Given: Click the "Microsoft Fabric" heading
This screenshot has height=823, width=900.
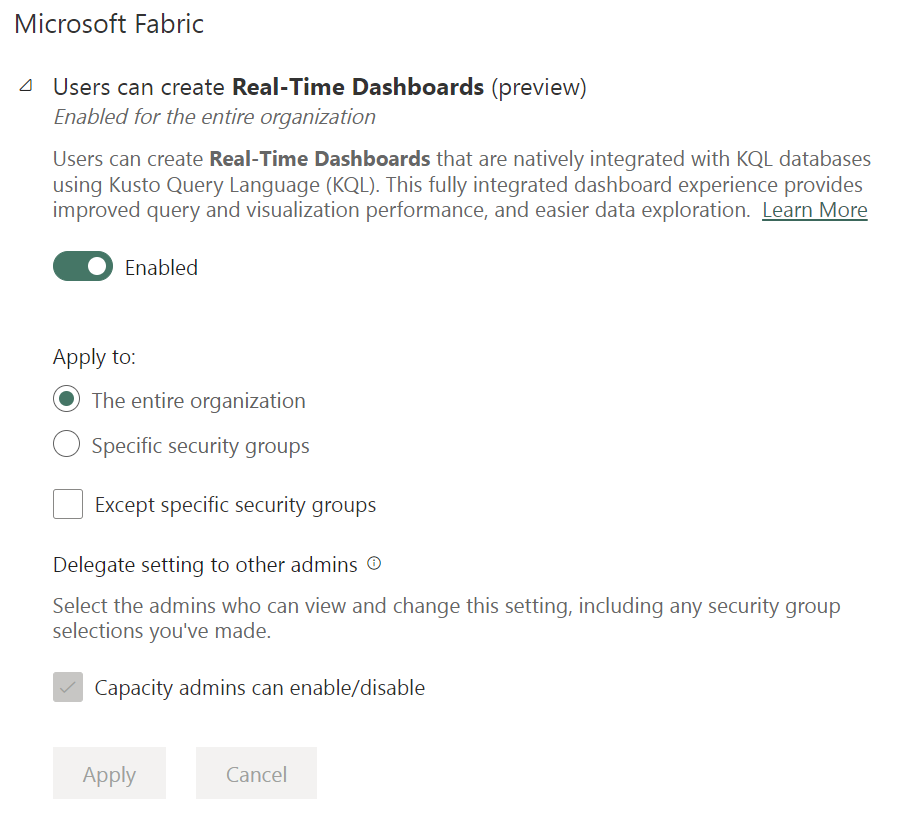Looking at the screenshot, I should point(109,23).
